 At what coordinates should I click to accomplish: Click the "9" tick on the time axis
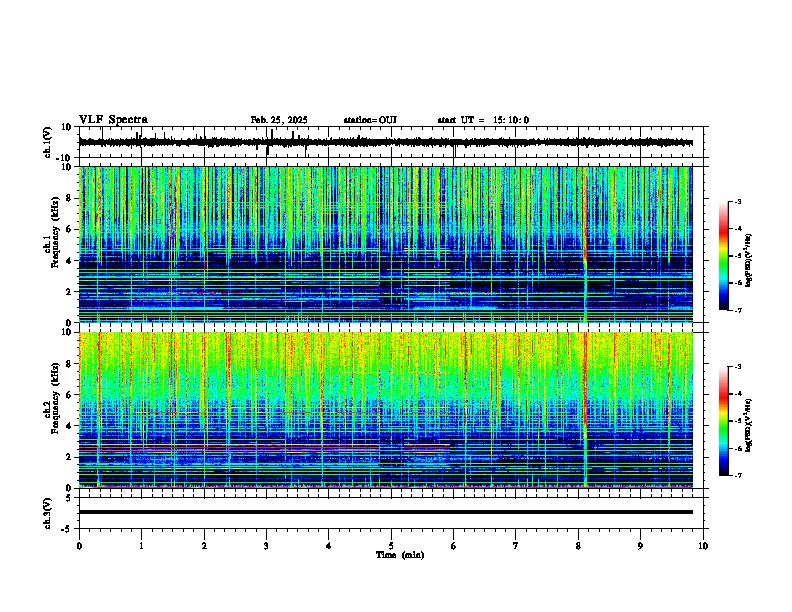click(x=640, y=546)
